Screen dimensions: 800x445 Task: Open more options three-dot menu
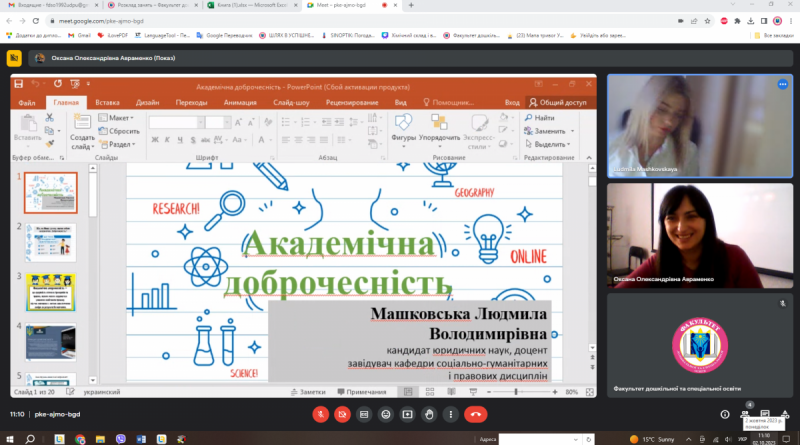pos(451,414)
